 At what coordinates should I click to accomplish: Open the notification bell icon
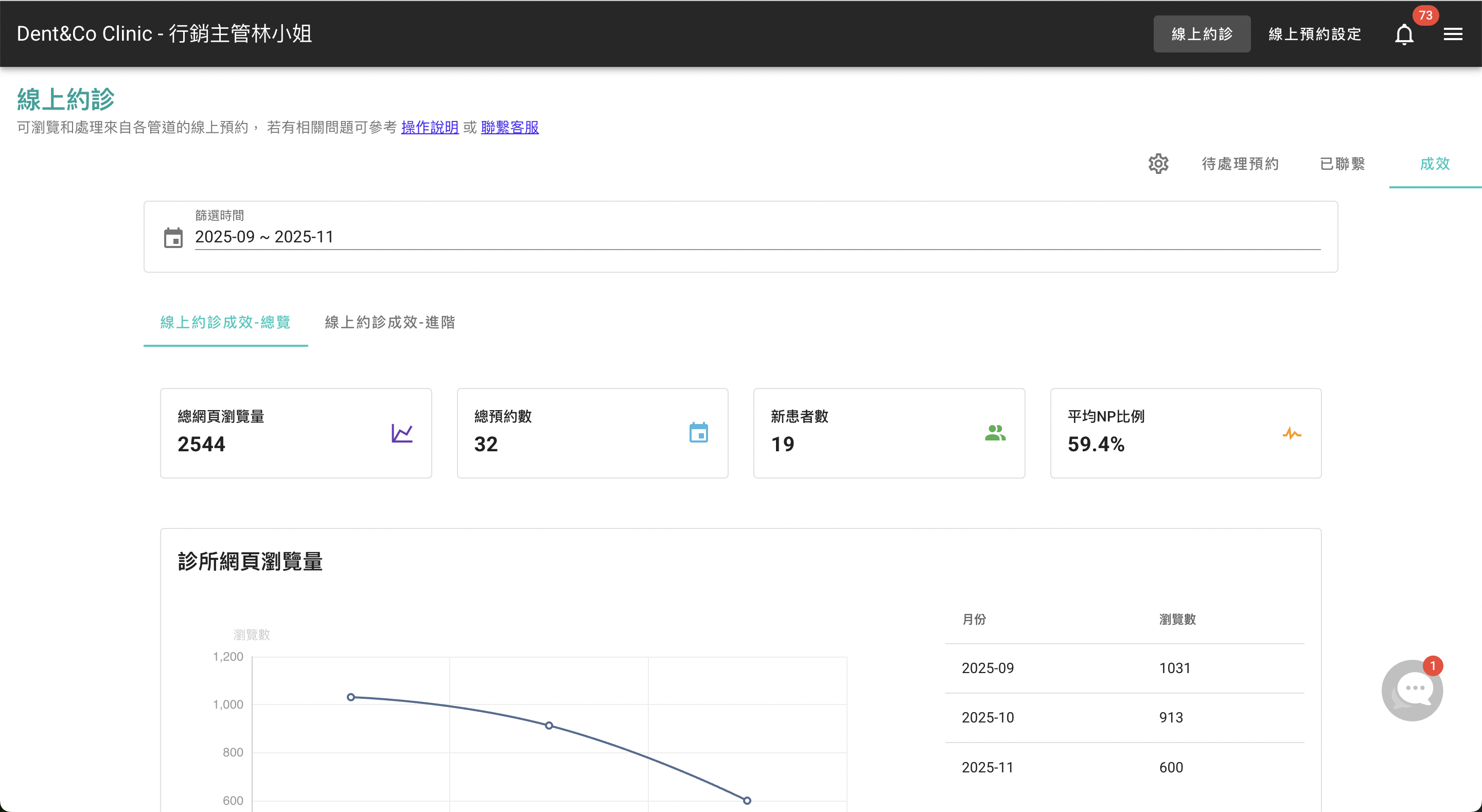click(1404, 34)
